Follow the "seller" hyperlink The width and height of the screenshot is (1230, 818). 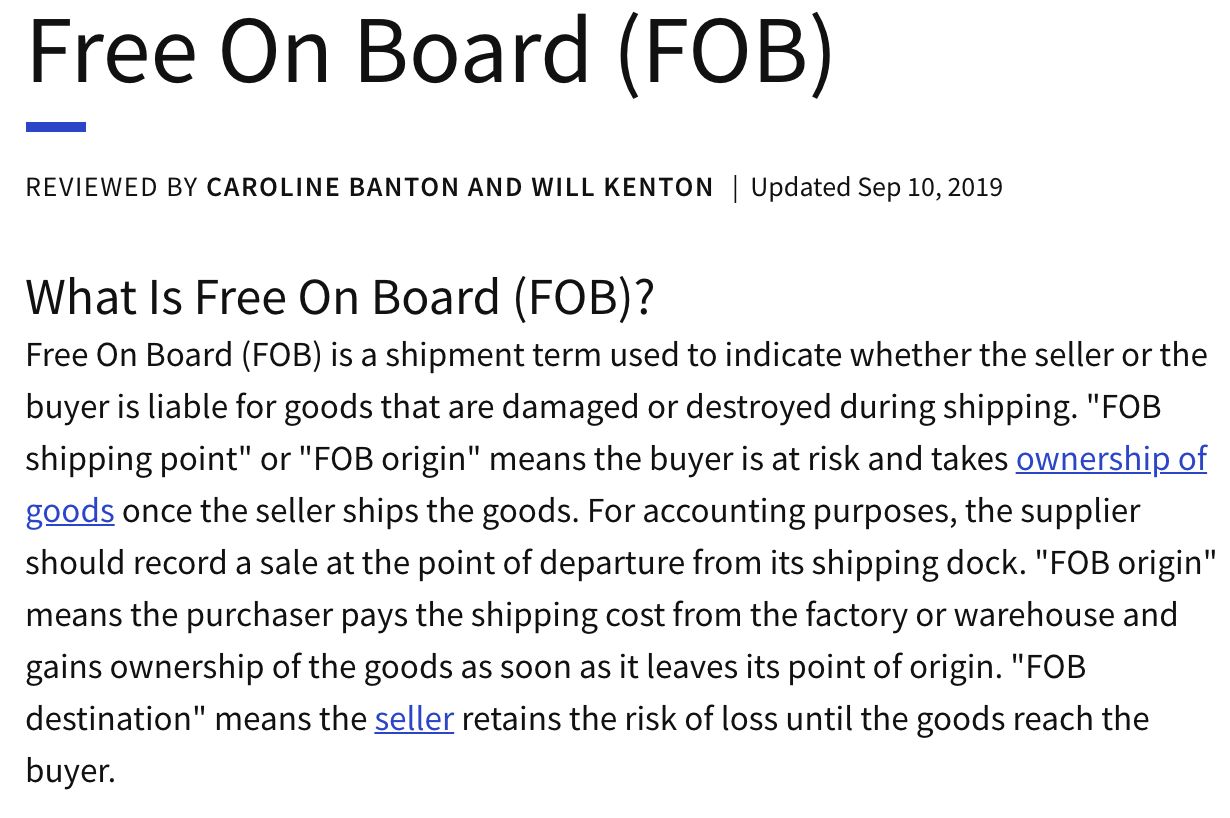point(414,719)
